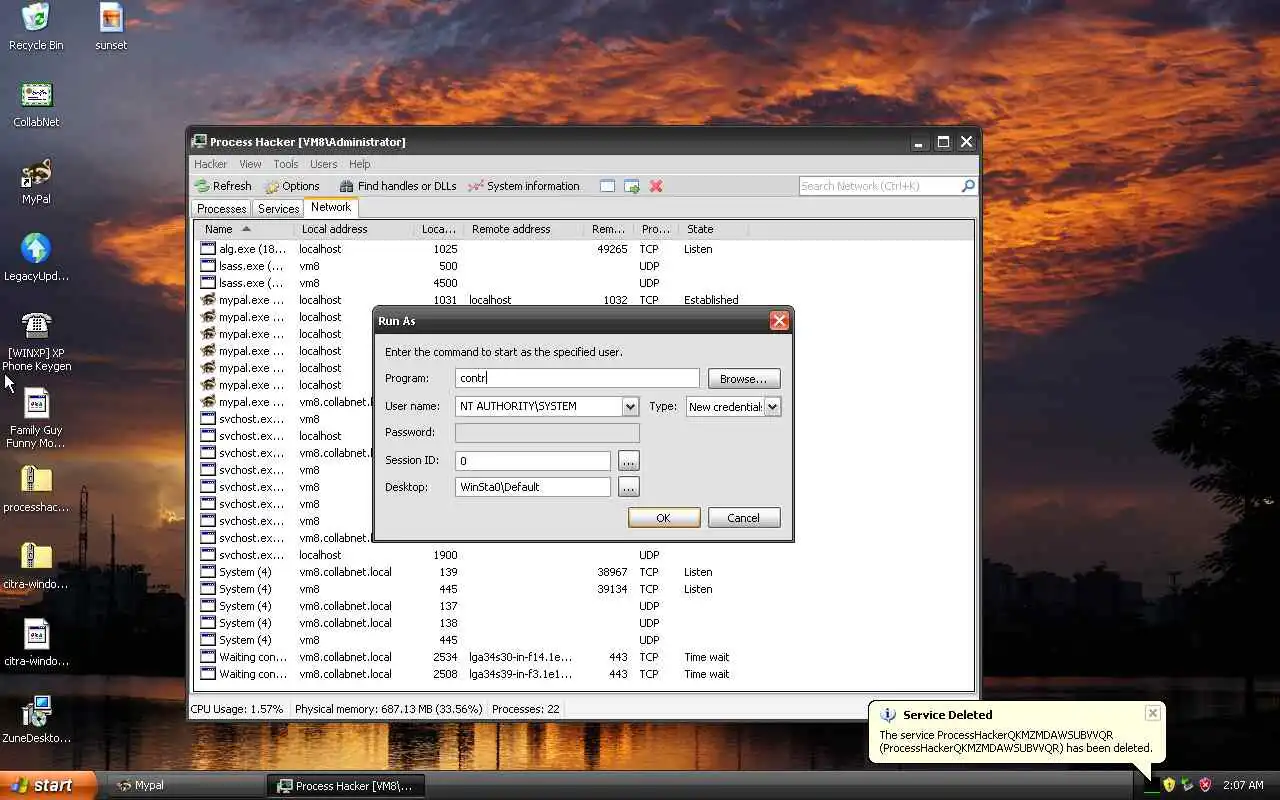
Task: Cancel the Run As dialog
Action: pos(743,518)
